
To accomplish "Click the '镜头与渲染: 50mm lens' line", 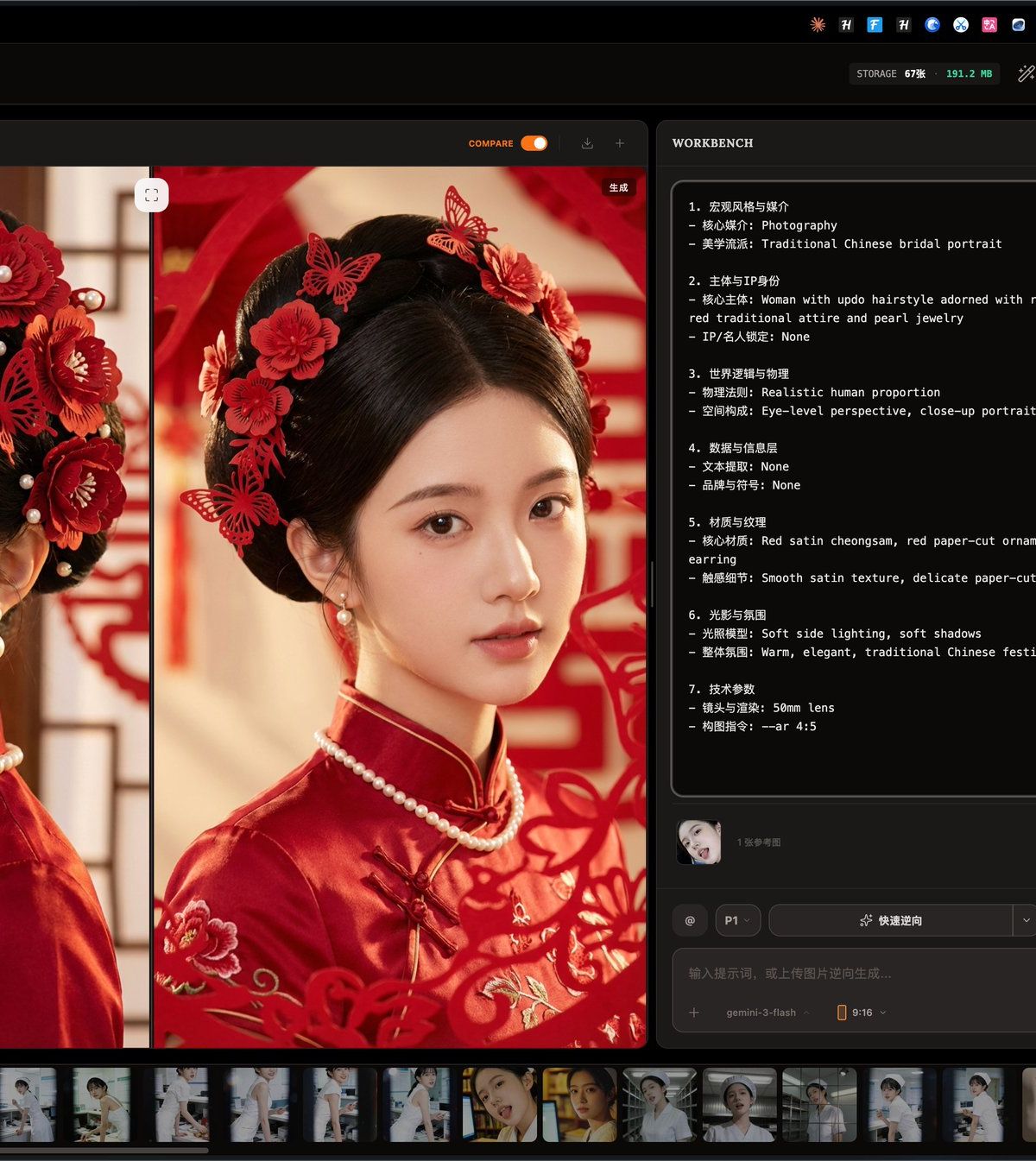I will 761,708.
